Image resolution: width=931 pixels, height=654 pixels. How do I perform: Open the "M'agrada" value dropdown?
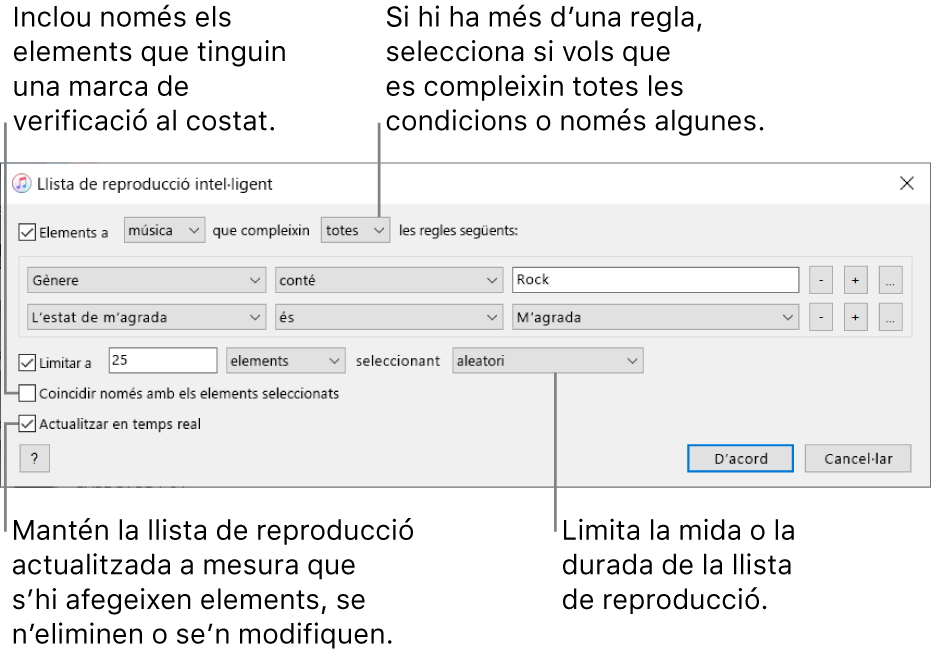click(x=656, y=317)
